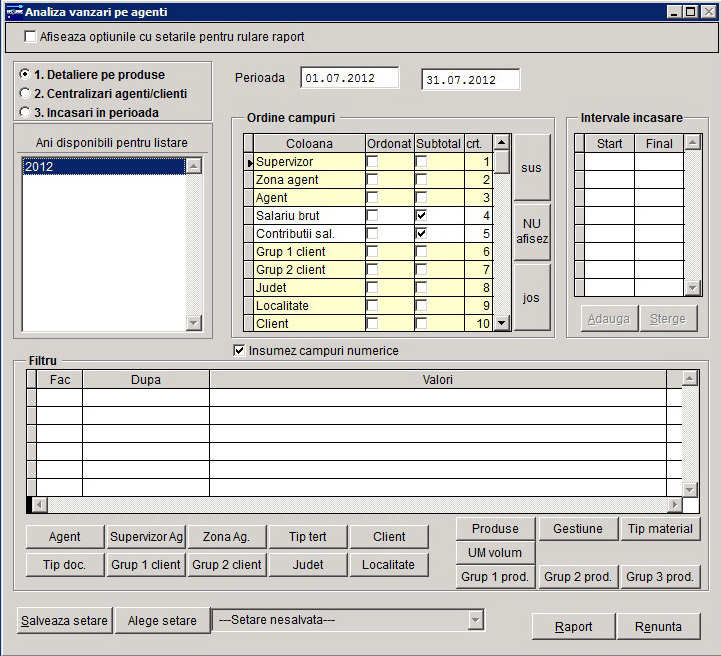Select radio option 3. Incasari in perioada
This screenshot has height=656, width=721.
(25, 112)
